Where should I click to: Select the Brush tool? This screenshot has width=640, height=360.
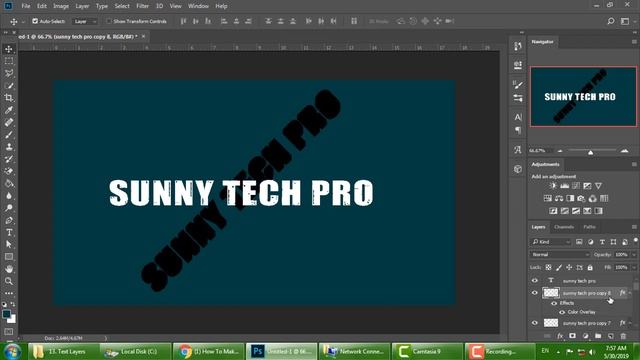9,135
